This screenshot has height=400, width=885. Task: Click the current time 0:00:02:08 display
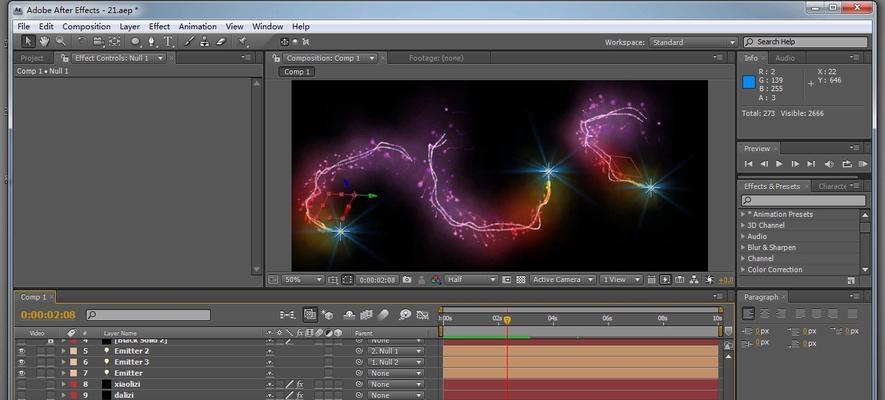tap(48, 315)
